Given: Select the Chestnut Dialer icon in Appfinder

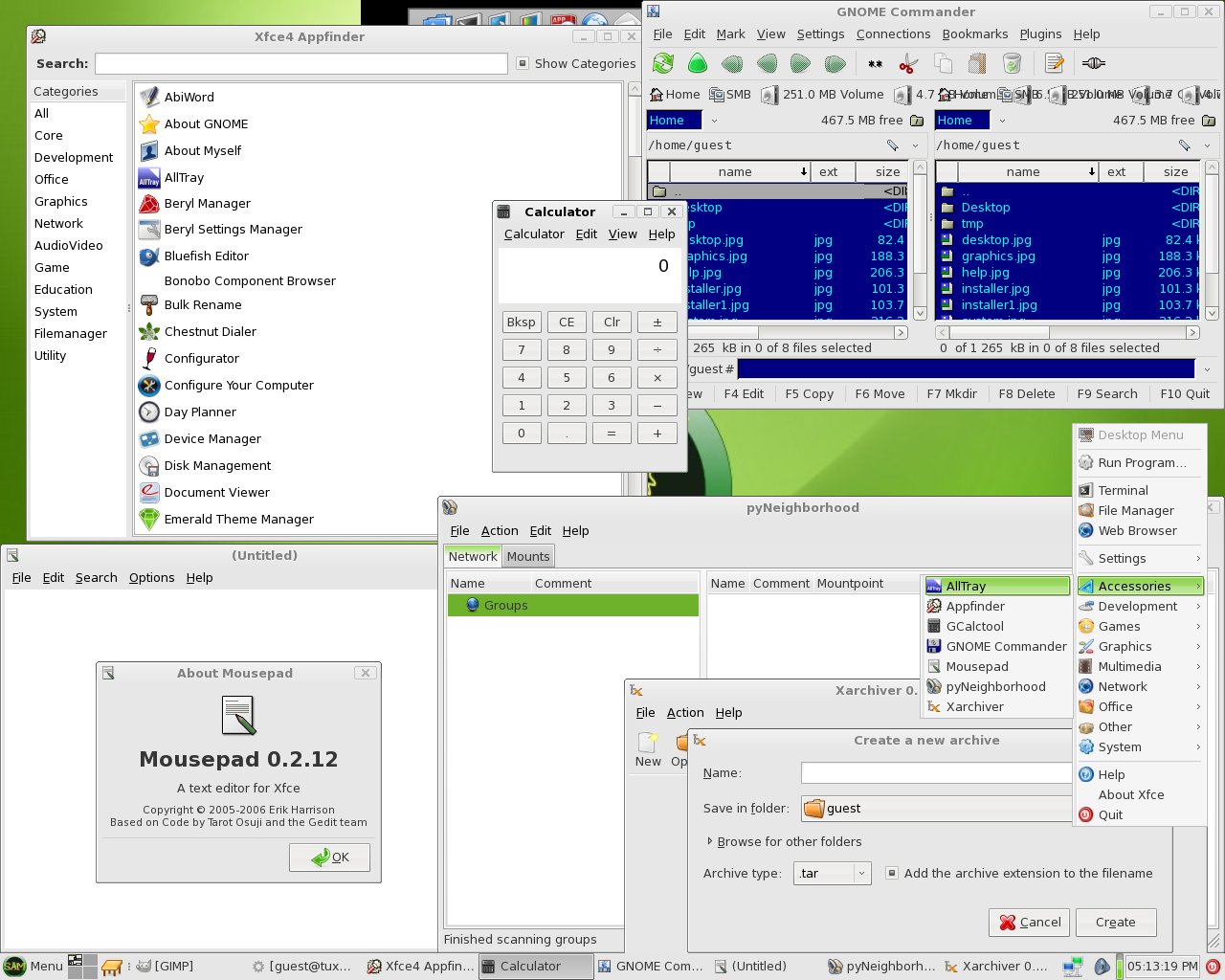Looking at the screenshot, I should (x=149, y=332).
